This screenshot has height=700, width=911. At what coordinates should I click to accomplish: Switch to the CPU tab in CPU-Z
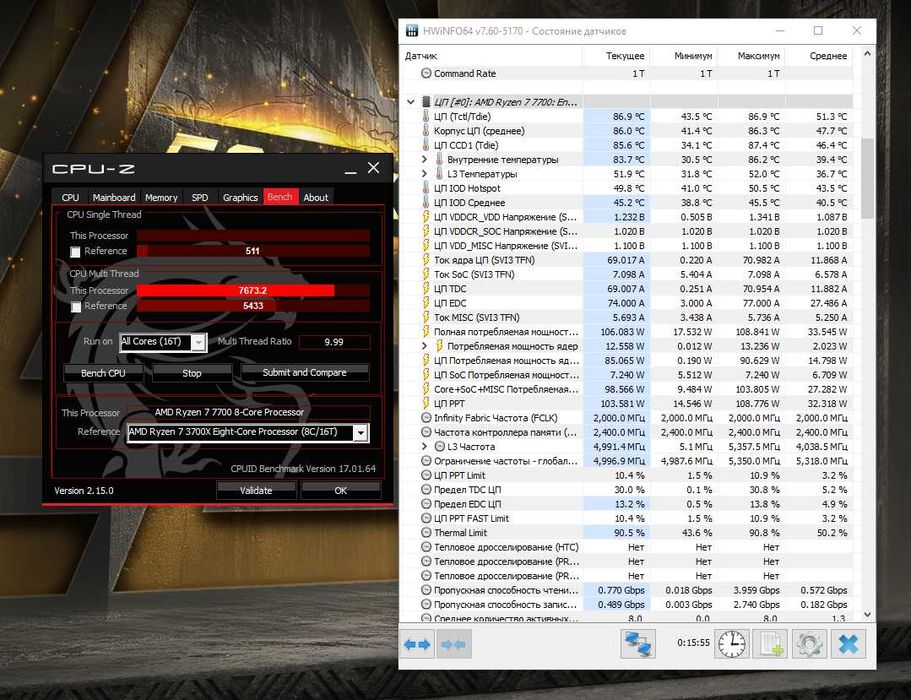coord(70,198)
